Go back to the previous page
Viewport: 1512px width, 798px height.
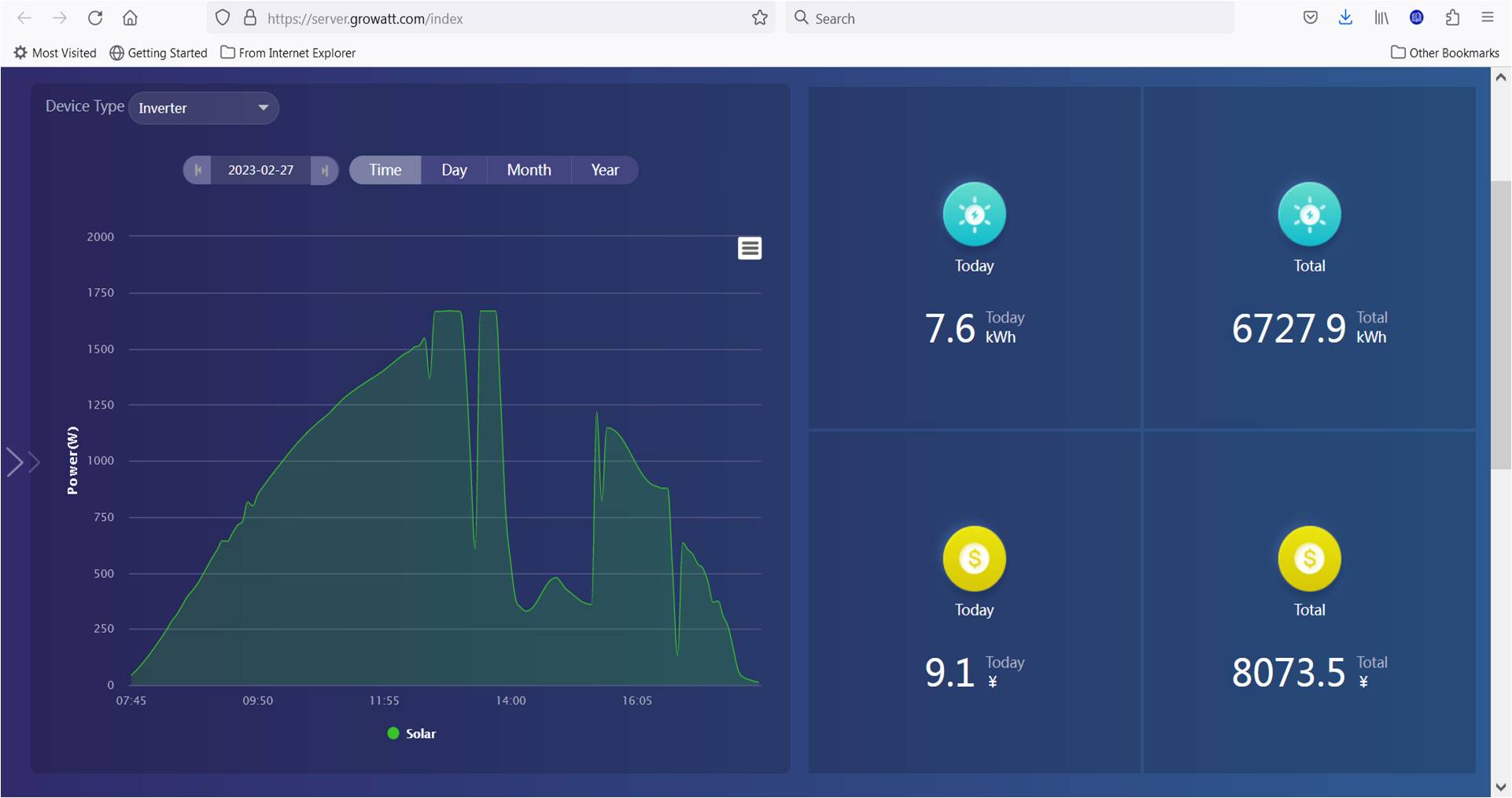24,18
